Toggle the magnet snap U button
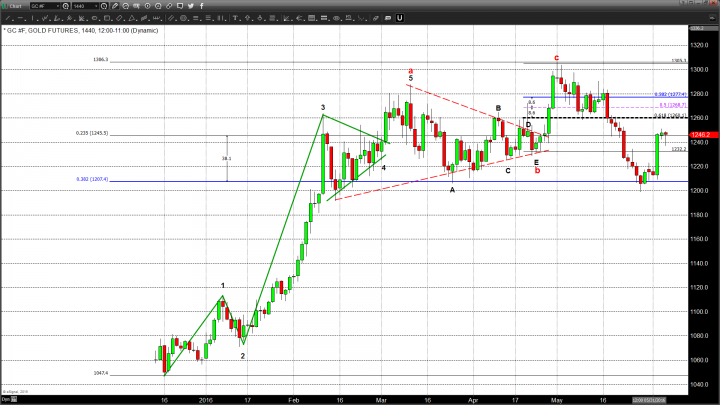 (400, 18)
